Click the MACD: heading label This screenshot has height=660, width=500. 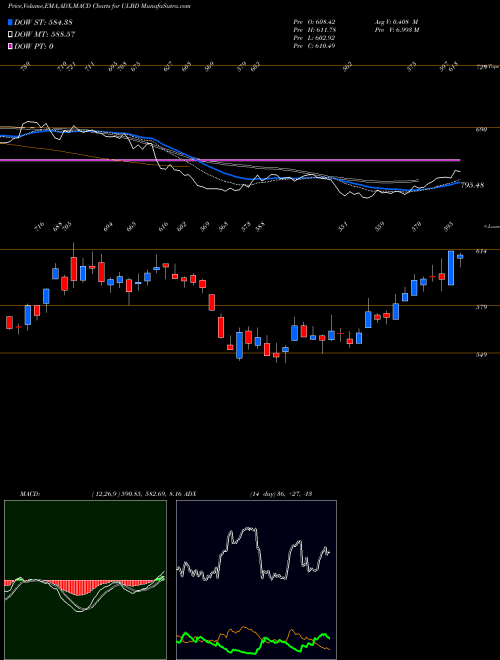point(29,493)
